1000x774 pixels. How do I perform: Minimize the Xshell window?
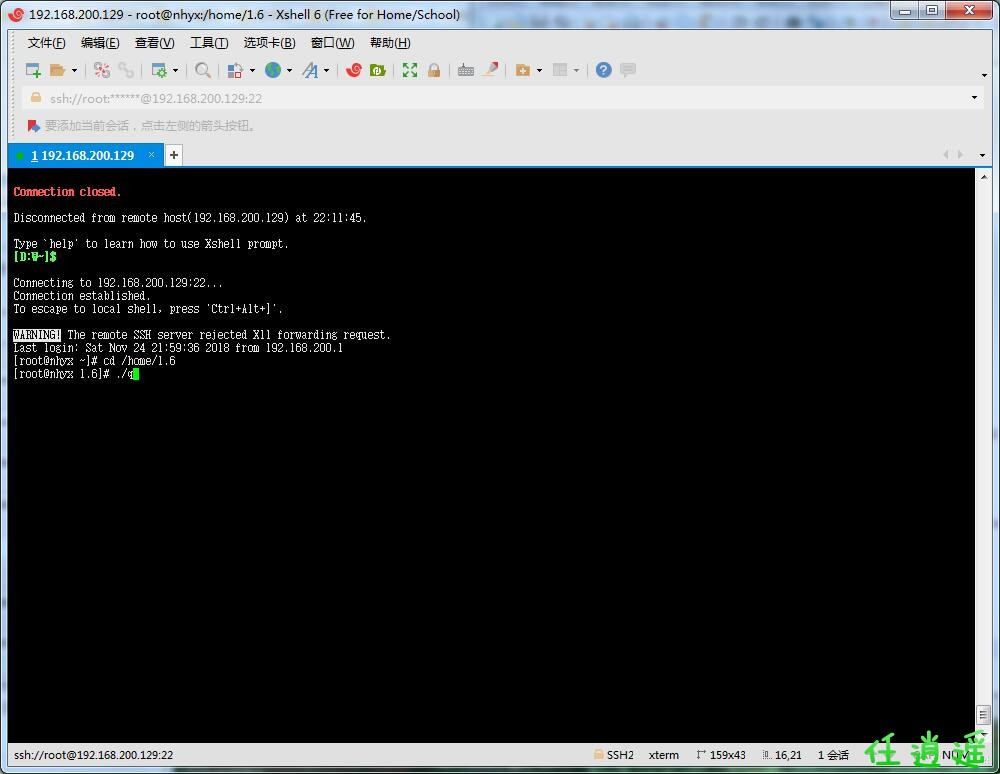(x=905, y=11)
